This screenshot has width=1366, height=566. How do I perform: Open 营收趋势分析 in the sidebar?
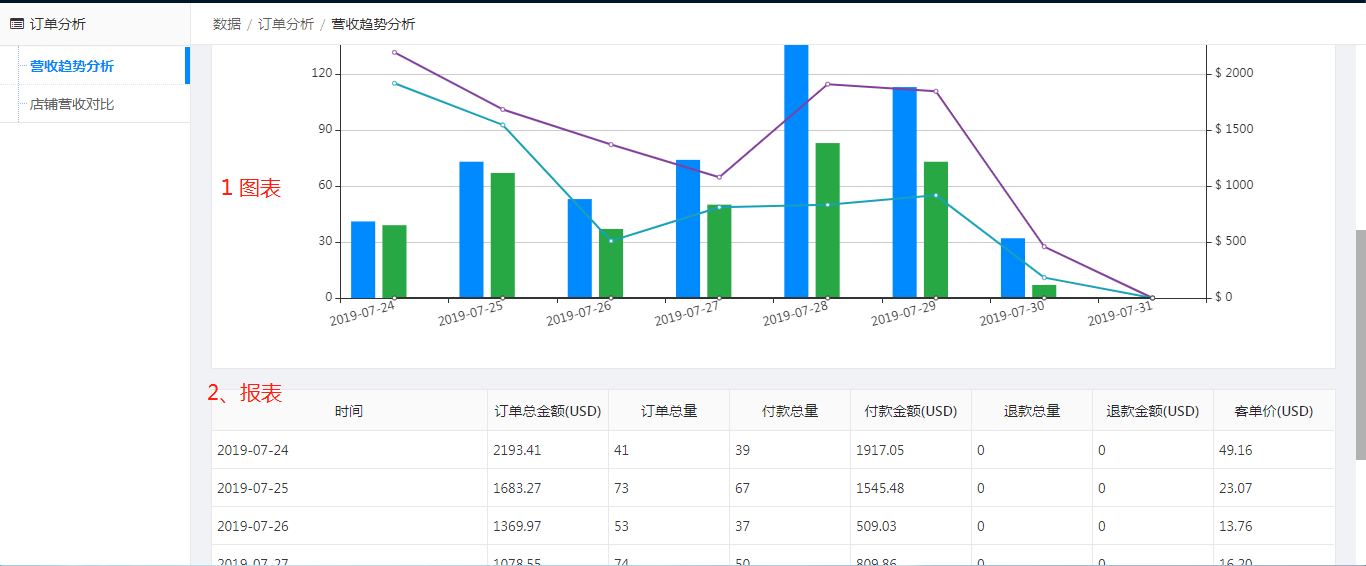[x=71, y=66]
